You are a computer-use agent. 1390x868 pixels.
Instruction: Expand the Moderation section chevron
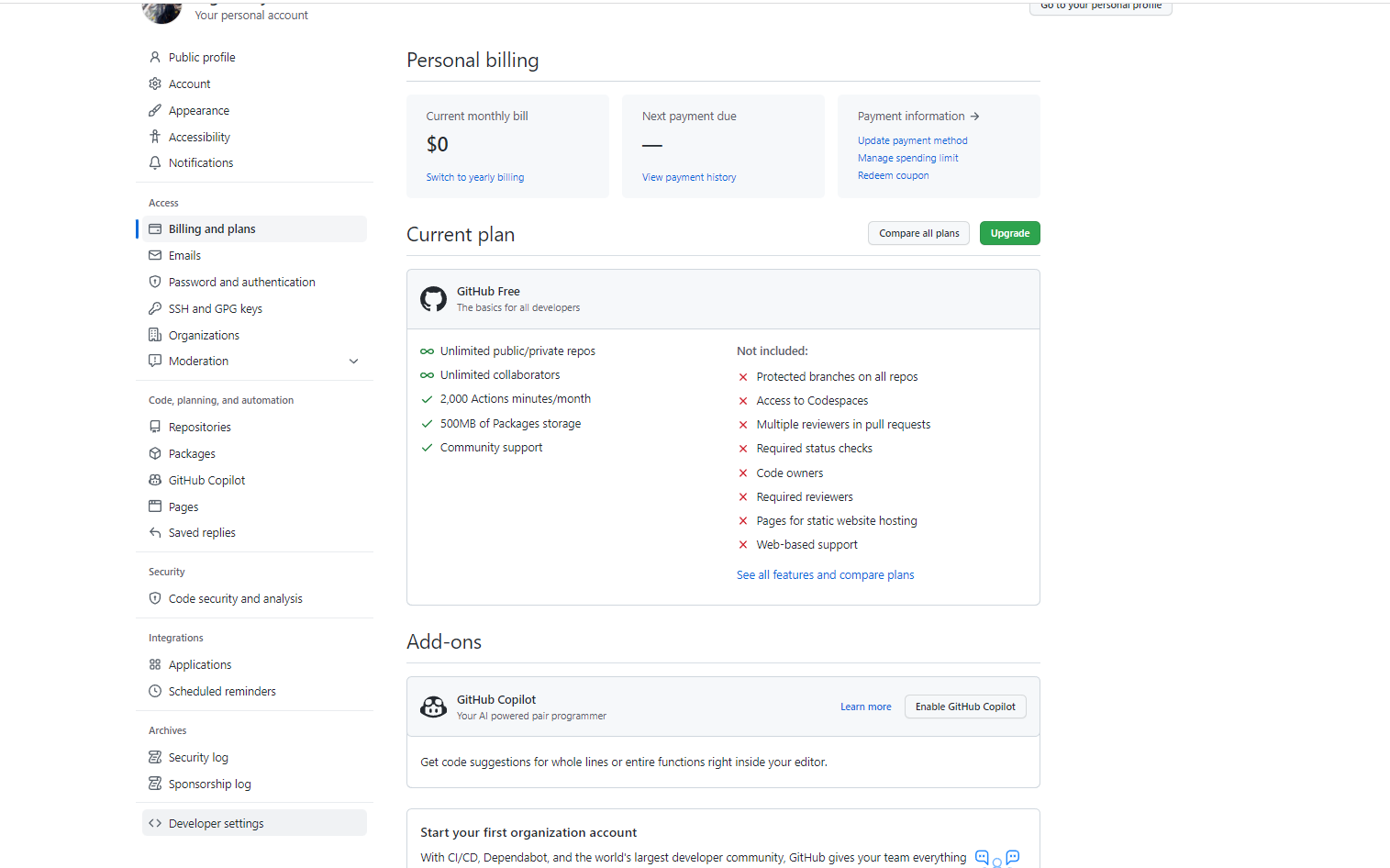(x=353, y=362)
